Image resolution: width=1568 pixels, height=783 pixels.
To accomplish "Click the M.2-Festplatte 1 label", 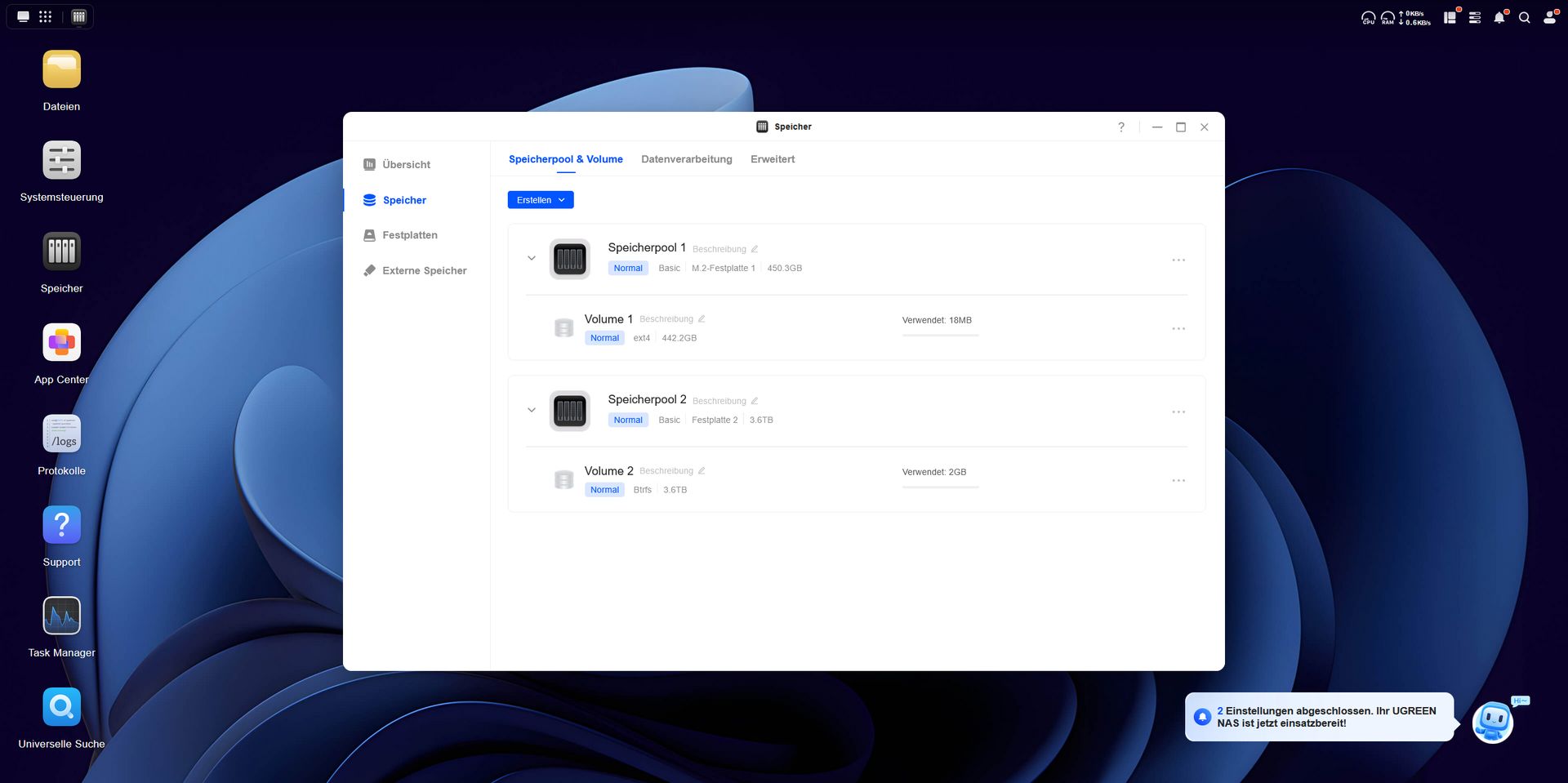I will [x=724, y=268].
